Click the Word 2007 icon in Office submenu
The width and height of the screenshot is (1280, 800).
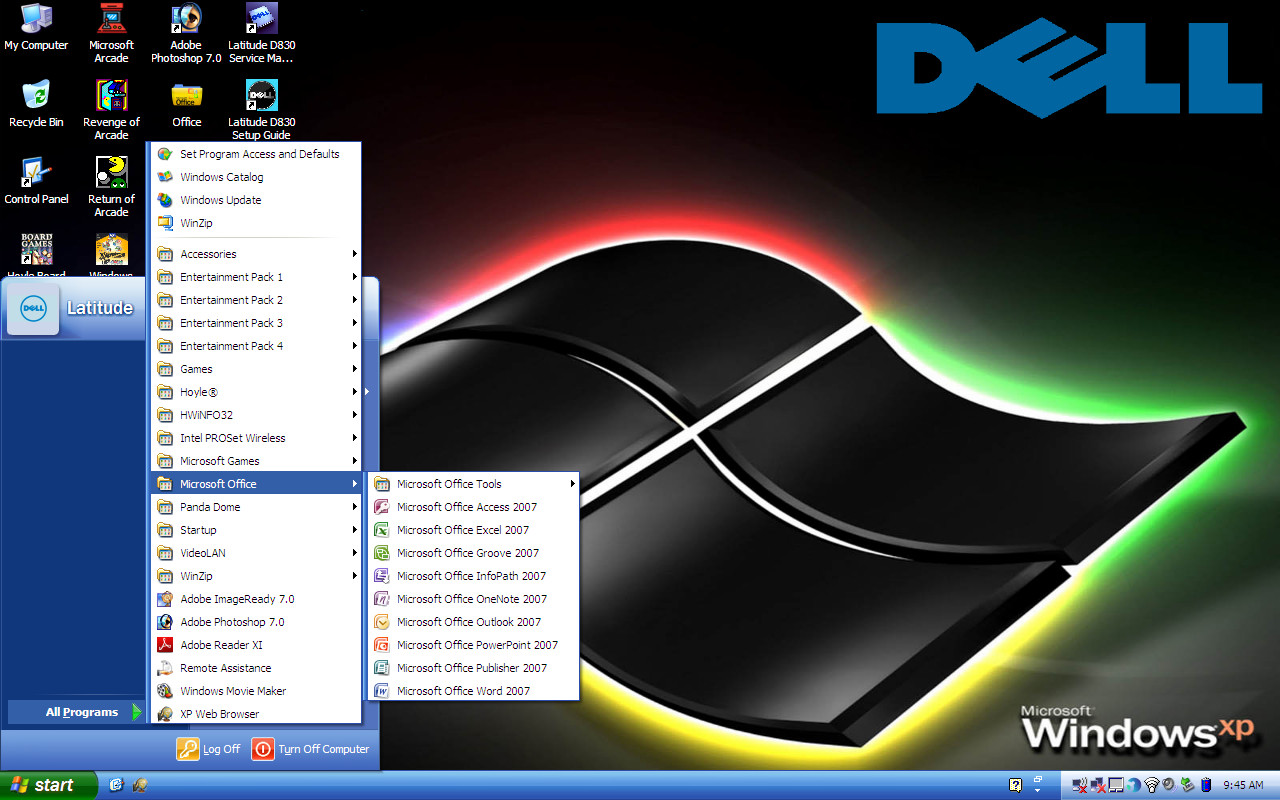381,691
